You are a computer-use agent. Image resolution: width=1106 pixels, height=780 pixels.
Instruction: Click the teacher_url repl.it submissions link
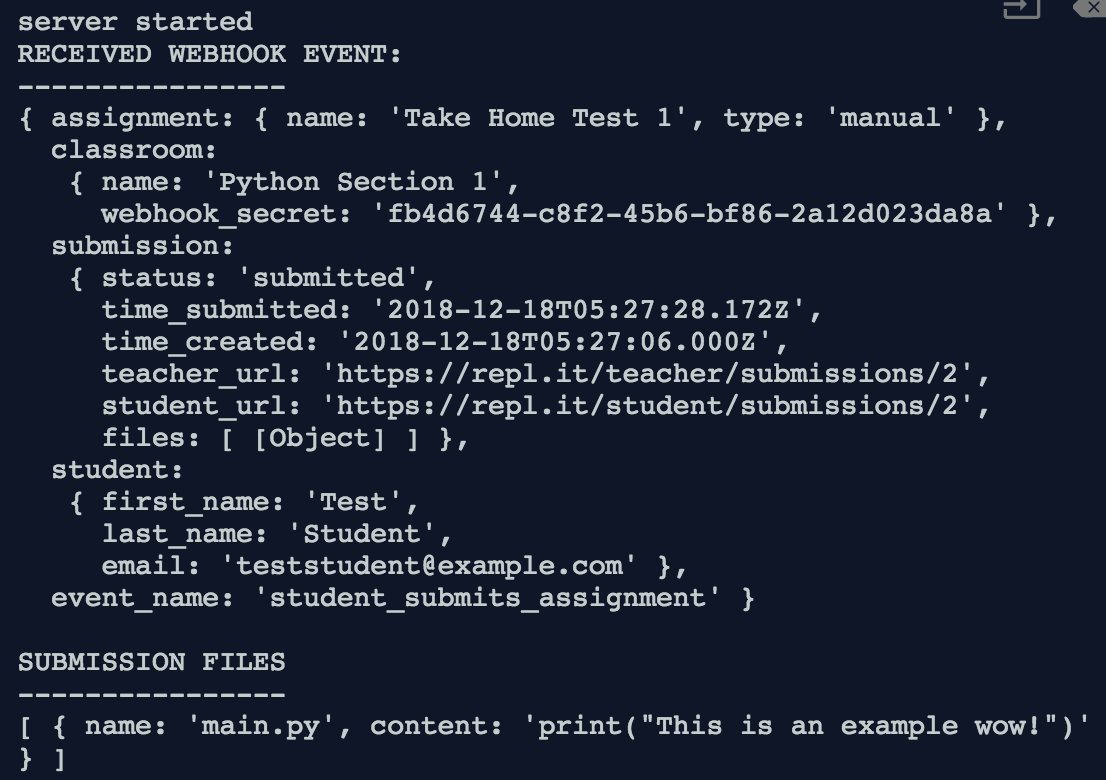pos(648,374)
